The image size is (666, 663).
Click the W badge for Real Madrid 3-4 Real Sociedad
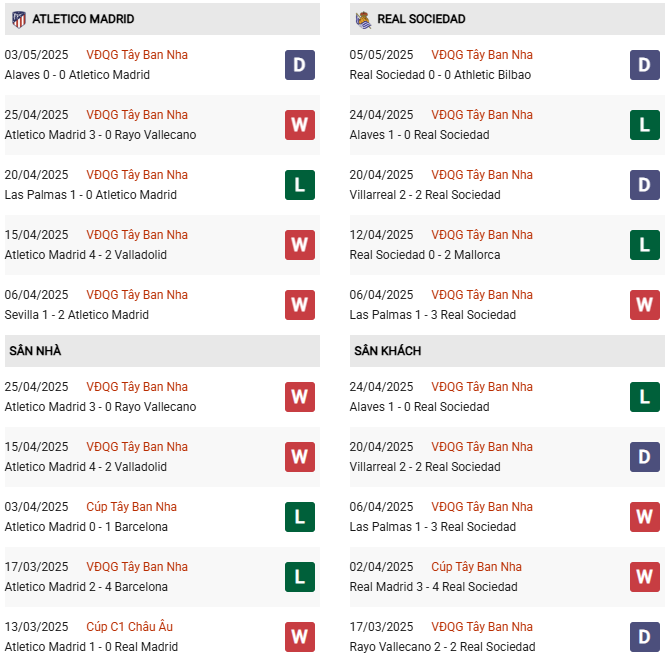pos(645,577)
